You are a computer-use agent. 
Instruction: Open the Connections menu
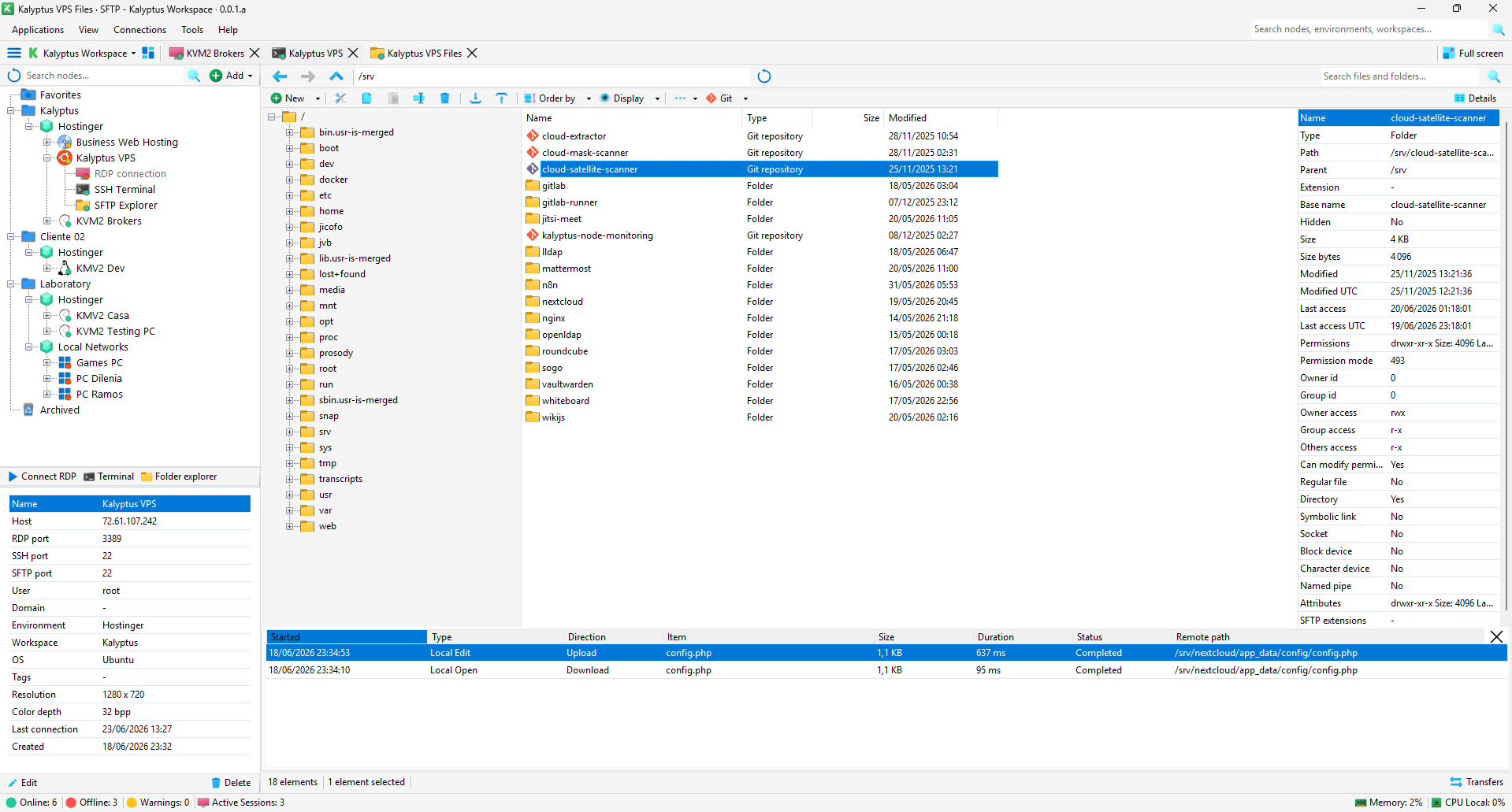click(x=139, y=30)
